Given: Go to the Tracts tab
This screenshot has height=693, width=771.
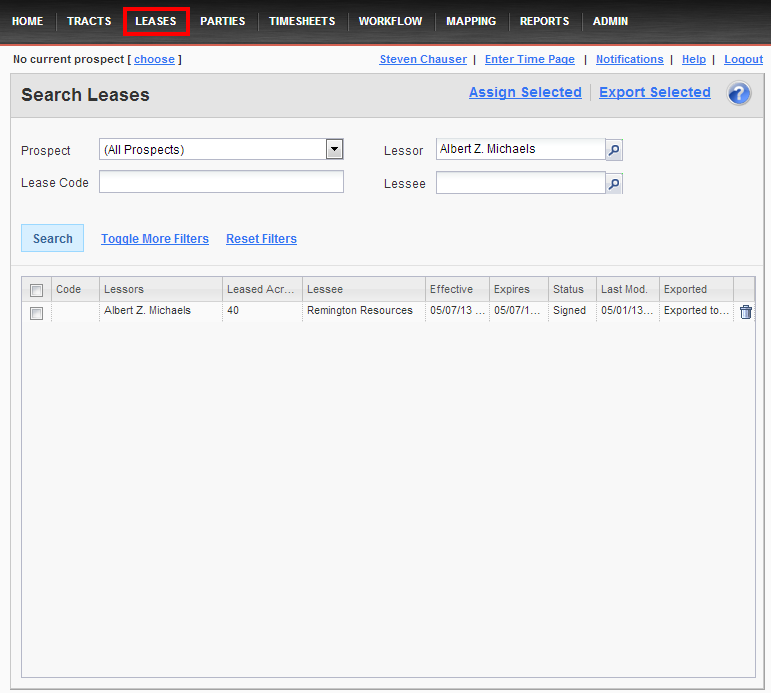Looking at the screenshot, I should click(89, 21).
